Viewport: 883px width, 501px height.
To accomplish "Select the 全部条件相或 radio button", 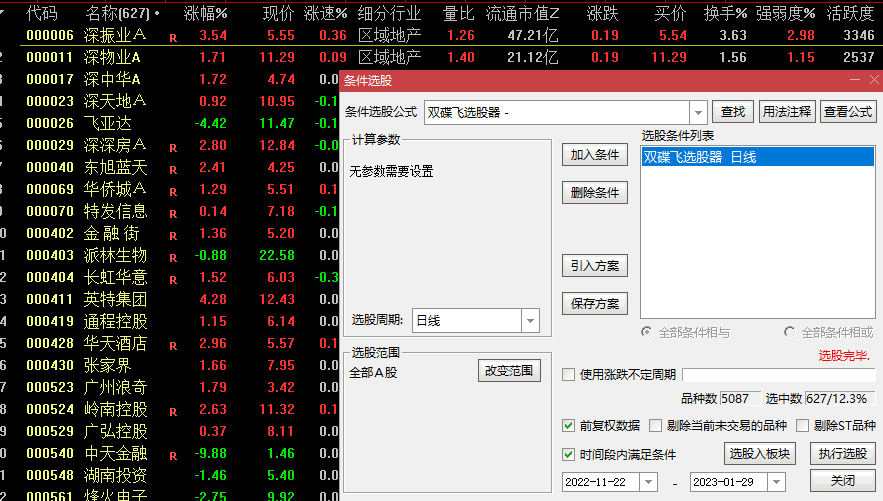I will click(790, 332).
